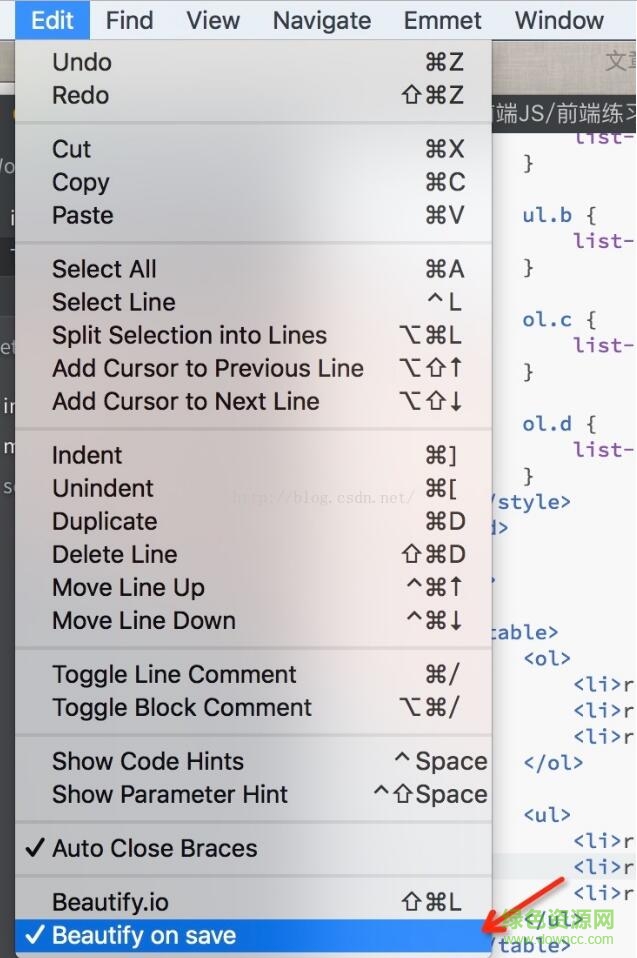Select Show Code Hints entry
The image size is (637, 958).
coord(148,761)
